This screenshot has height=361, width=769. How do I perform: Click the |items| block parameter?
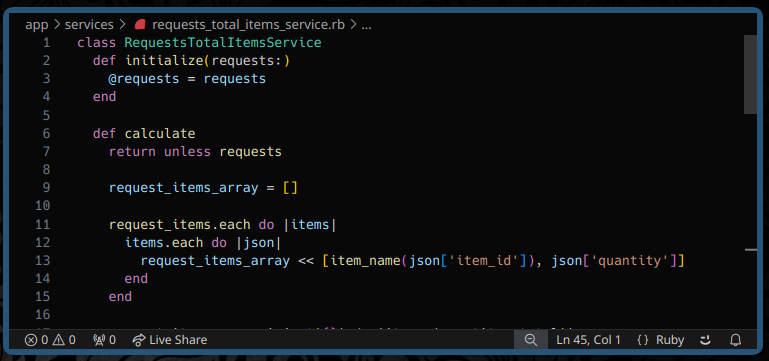click(310, 225)
